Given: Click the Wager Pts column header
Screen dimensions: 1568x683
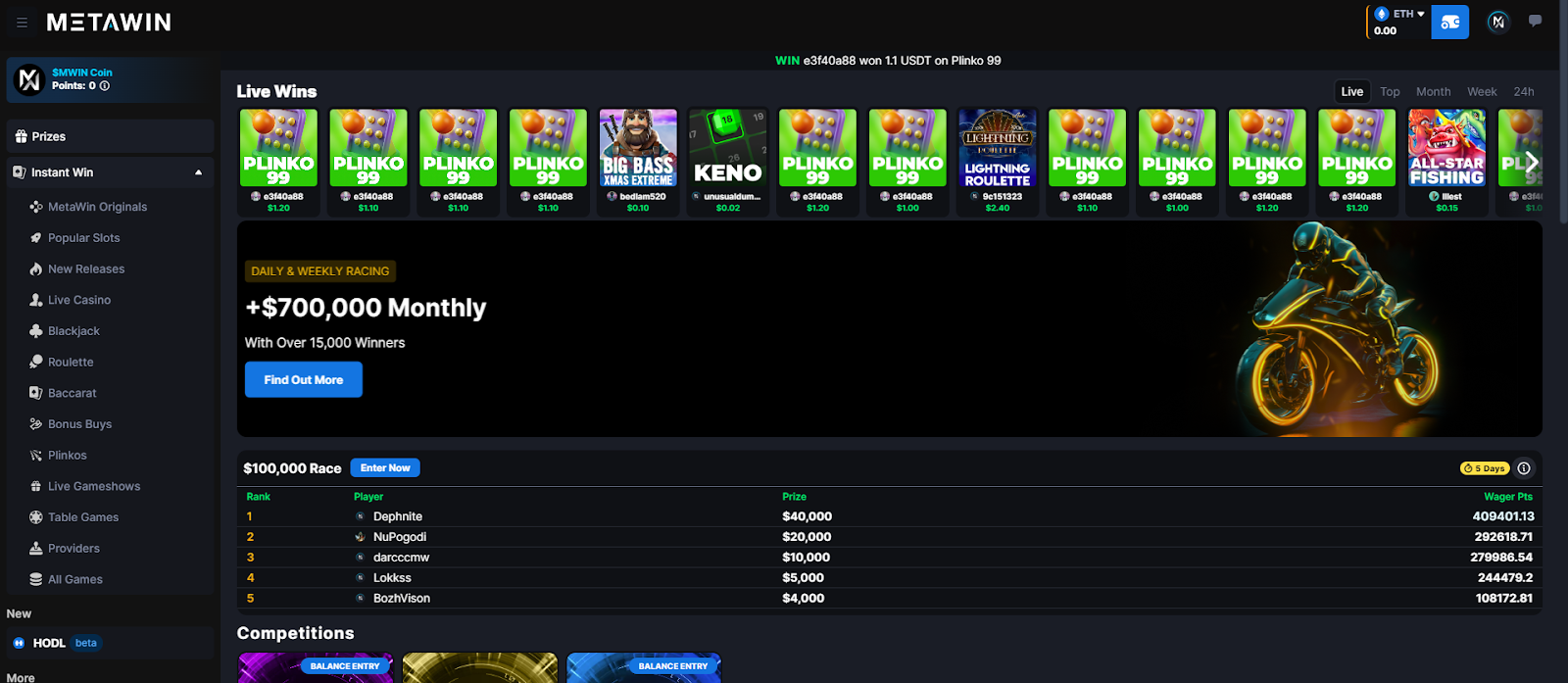Looking at the screenshot, I should pos(1508,497).
